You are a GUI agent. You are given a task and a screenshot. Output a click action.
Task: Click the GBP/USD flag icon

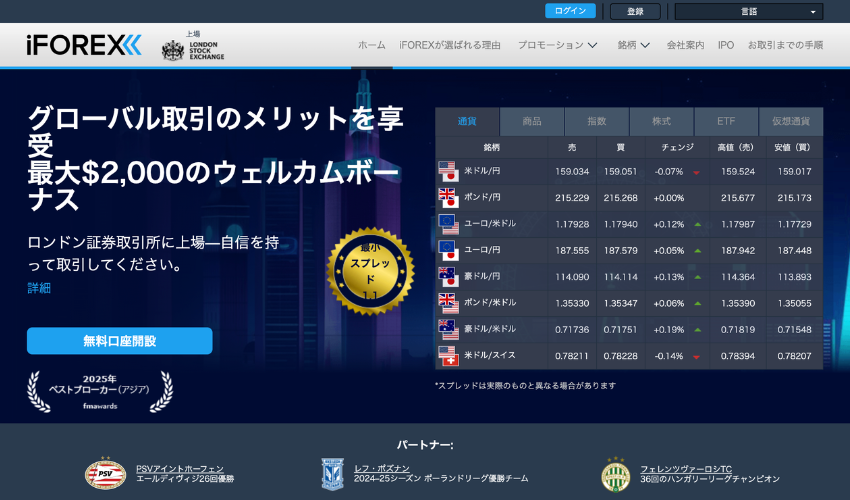[448, 303]
